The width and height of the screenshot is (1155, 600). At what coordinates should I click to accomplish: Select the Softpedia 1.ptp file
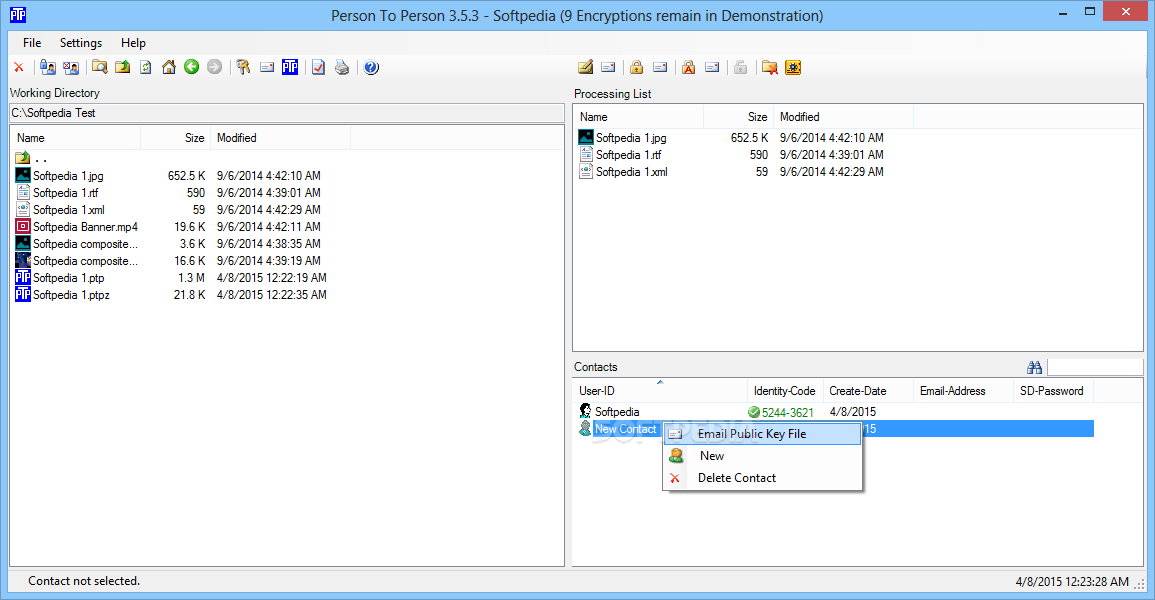point(69,277)
